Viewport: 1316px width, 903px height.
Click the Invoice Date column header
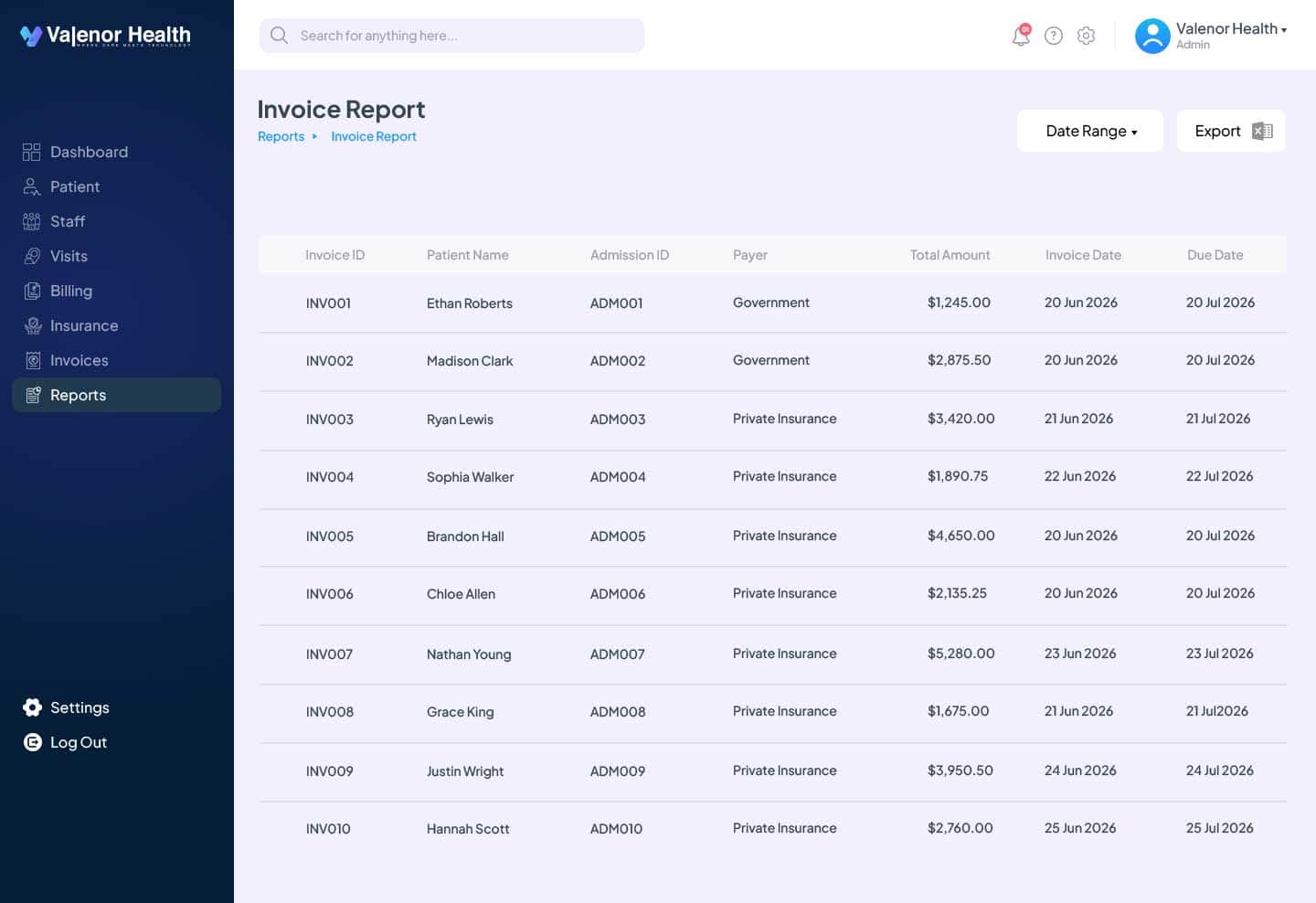(1083, 255)
